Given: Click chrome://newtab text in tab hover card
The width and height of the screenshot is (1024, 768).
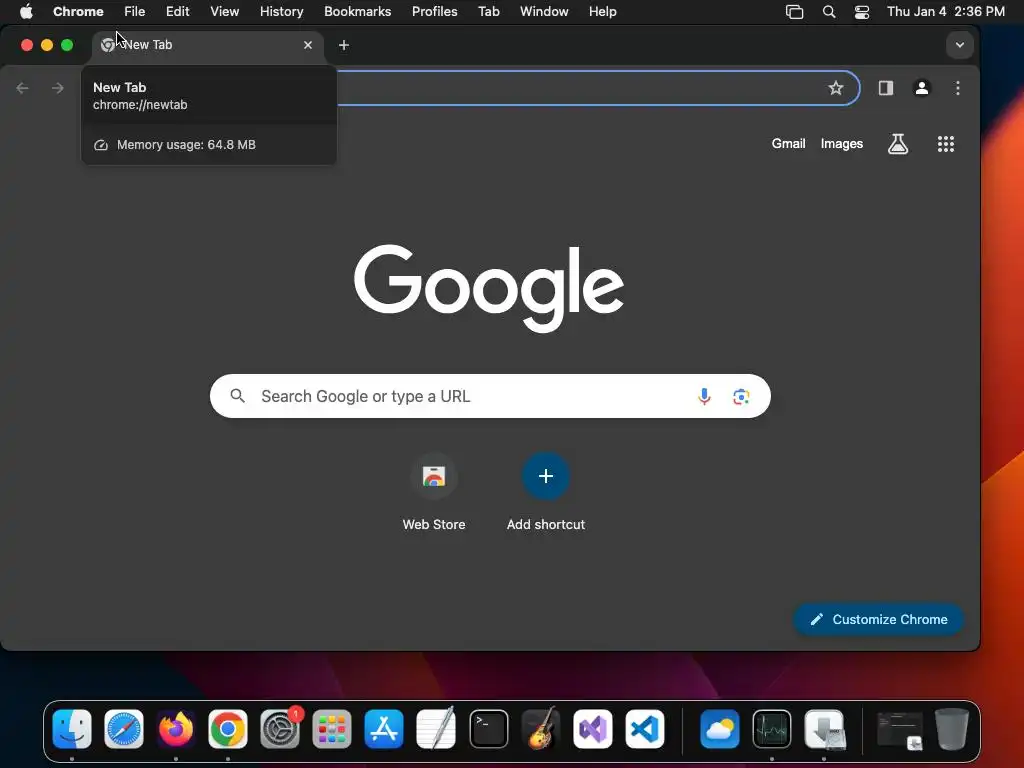Looking at the screenshot, I should [x=140, y=104].
